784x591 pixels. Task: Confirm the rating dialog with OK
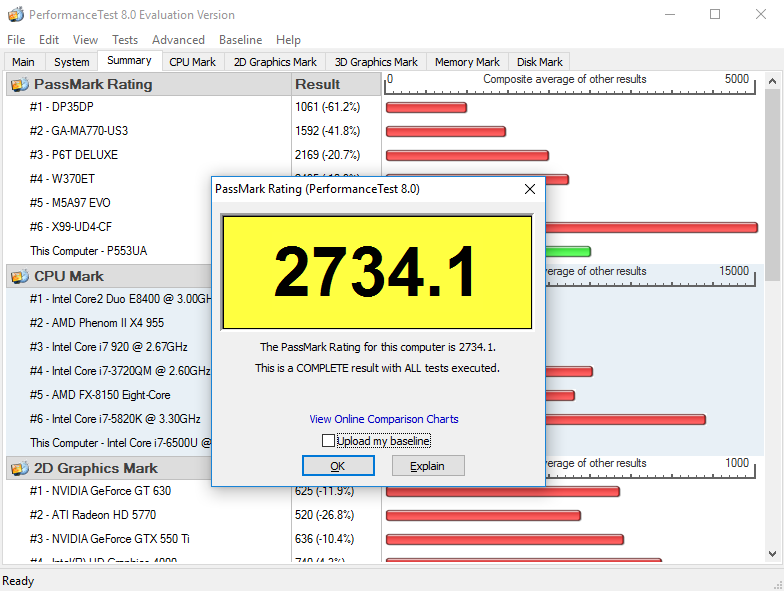pyautogui.click(x=338, y=466)
